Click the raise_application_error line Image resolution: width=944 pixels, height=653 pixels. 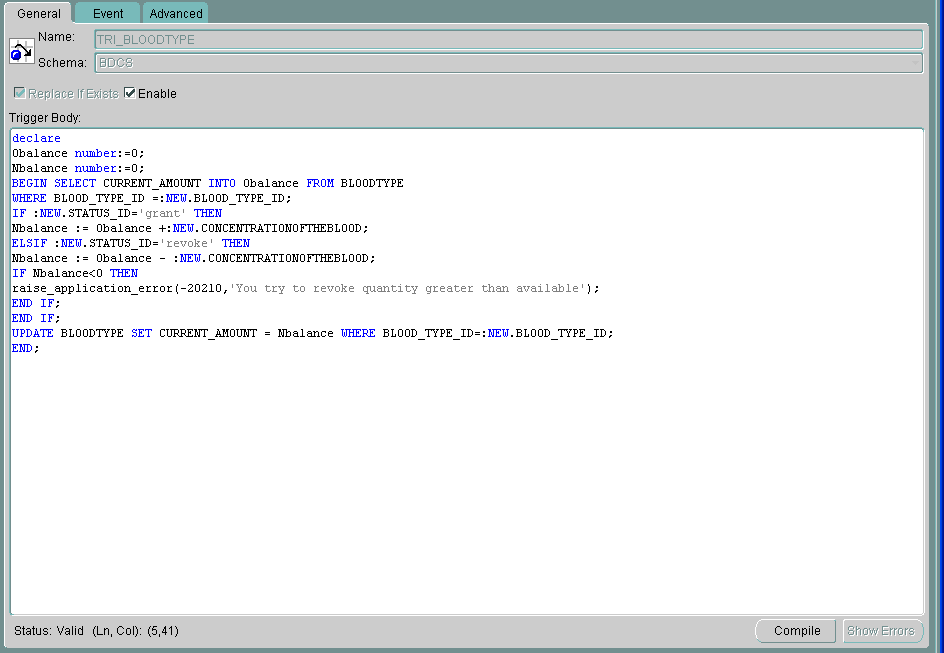coord(305,288)
